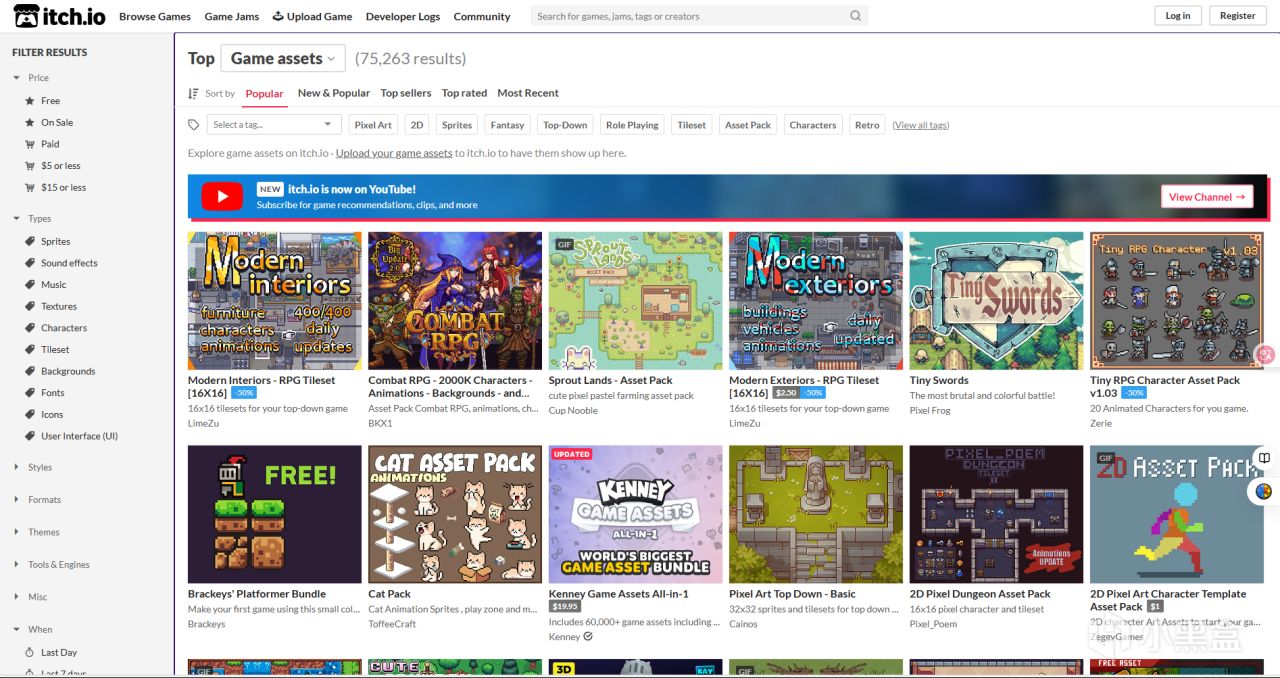
Task: Click the star icon beside Free filter
Action: tap(30, 101)
